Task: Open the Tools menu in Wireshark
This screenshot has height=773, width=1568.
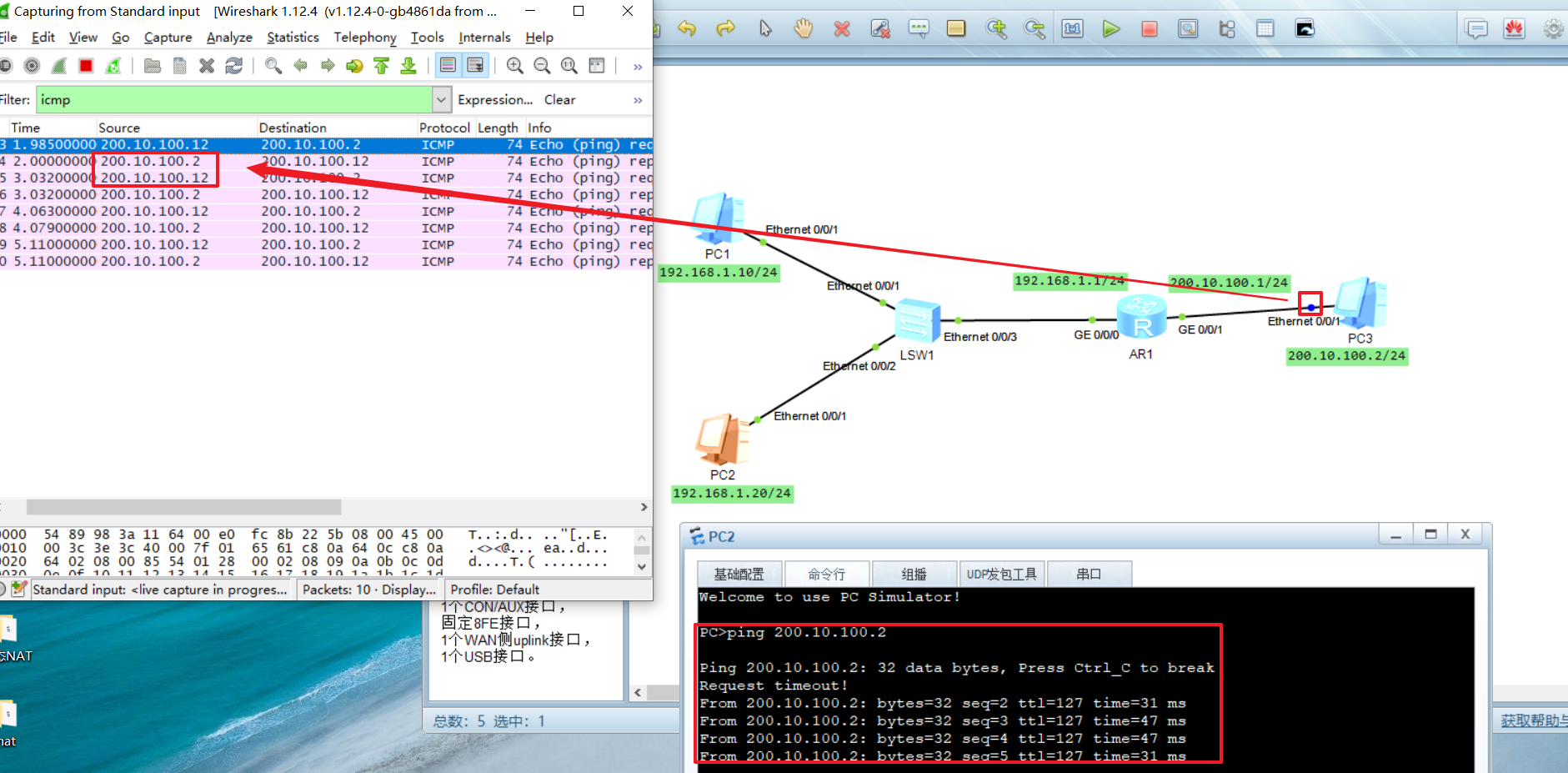Action: pos(428,38)
